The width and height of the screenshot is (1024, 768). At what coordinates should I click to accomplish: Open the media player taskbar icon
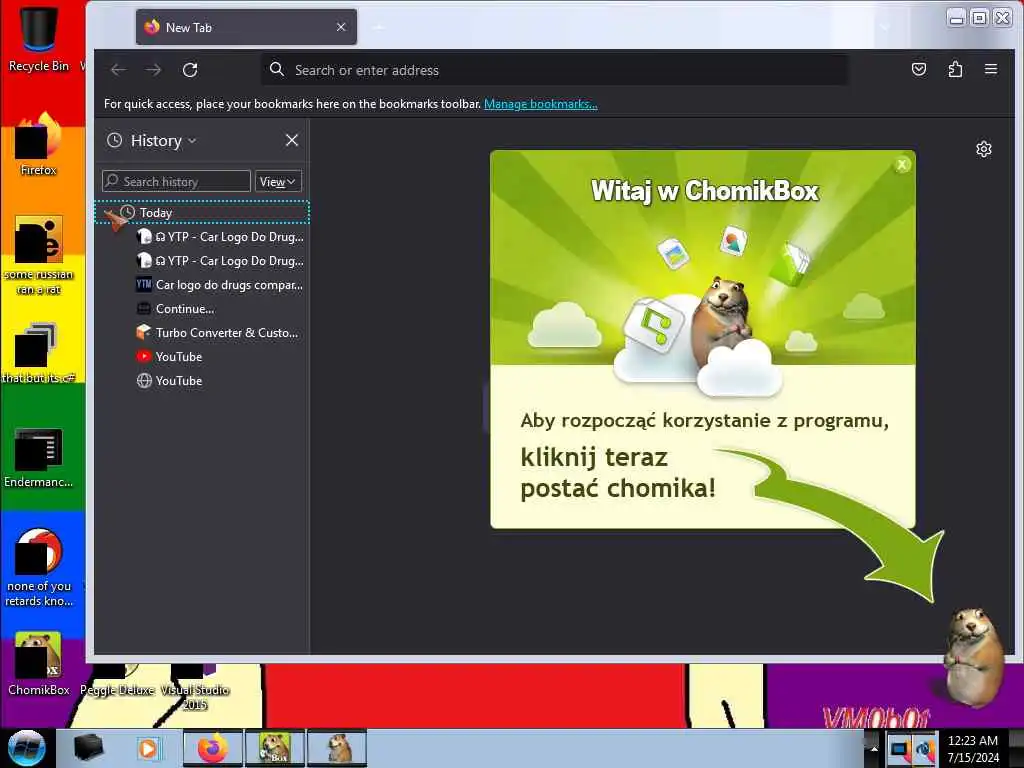pyautogui.click(x=148, y=748)
